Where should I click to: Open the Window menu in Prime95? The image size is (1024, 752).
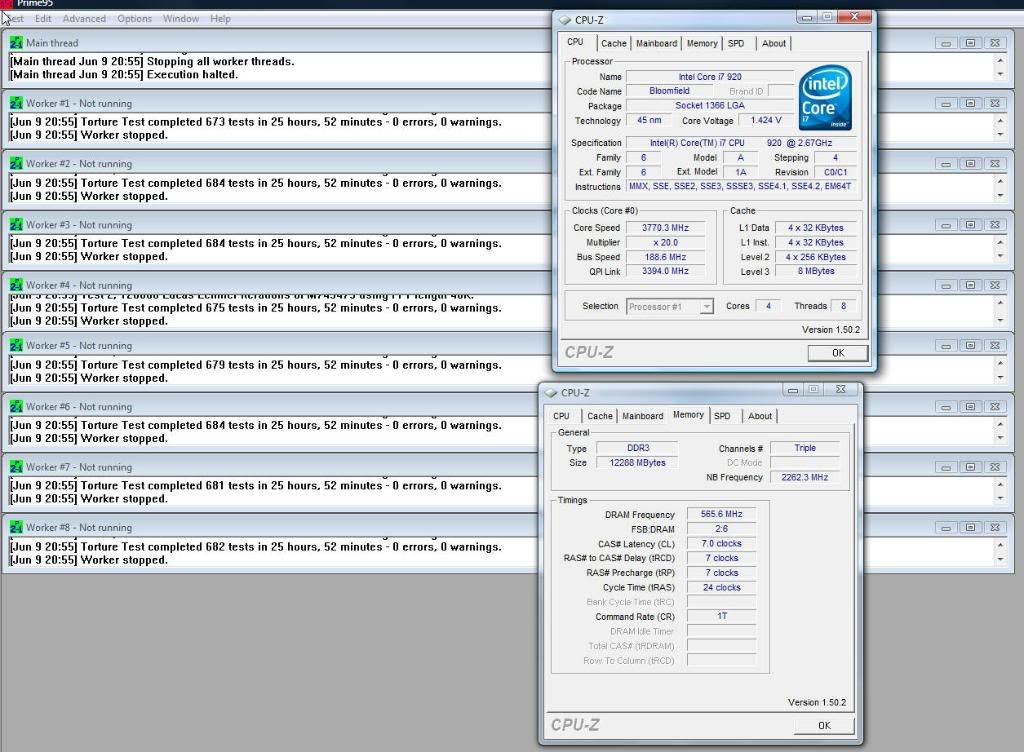pos(181,19)
